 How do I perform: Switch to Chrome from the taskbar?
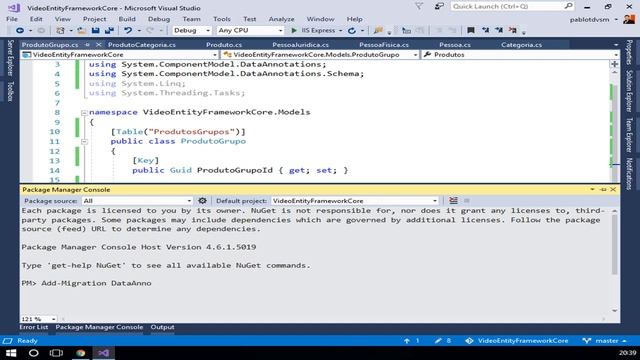pos(80,353)
